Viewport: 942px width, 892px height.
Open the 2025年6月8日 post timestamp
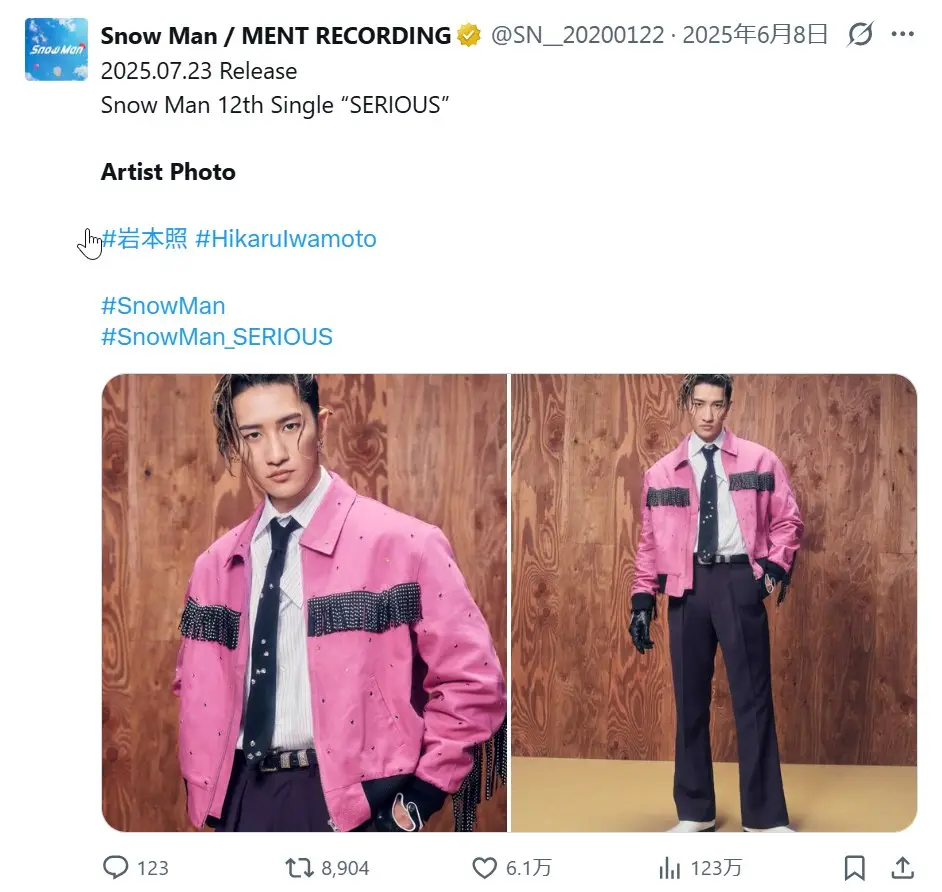[755, 35]
